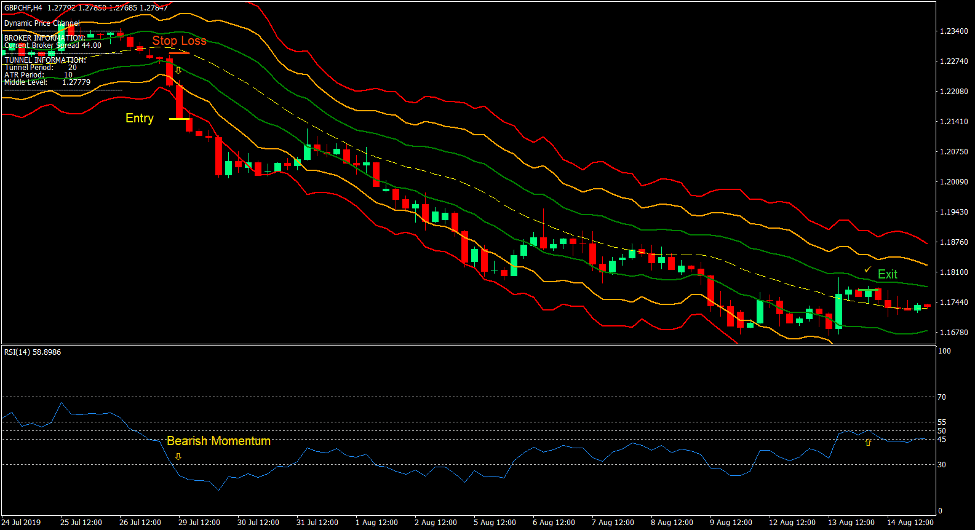The width and height of the screenshot is (977, 531).
Task: Click the Exit text label
Action: coord(887,274)
